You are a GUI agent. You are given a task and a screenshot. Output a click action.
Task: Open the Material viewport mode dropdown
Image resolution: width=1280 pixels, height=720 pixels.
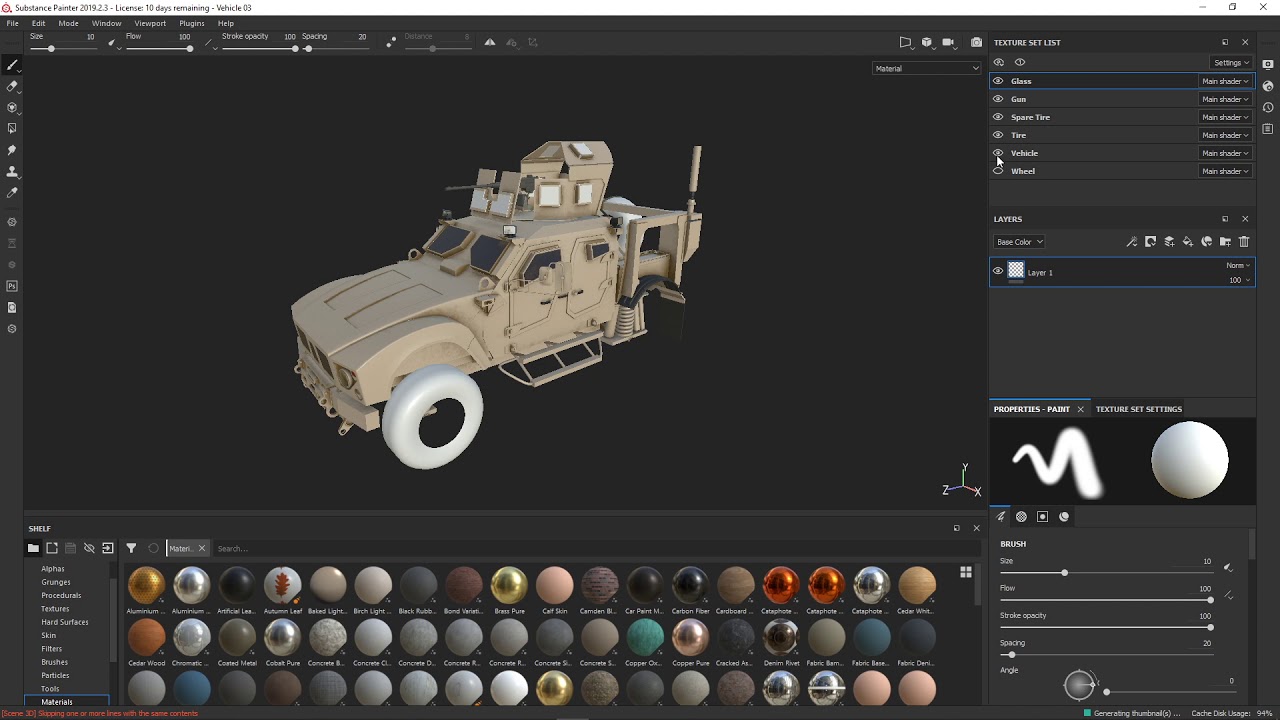coord(927,68)
